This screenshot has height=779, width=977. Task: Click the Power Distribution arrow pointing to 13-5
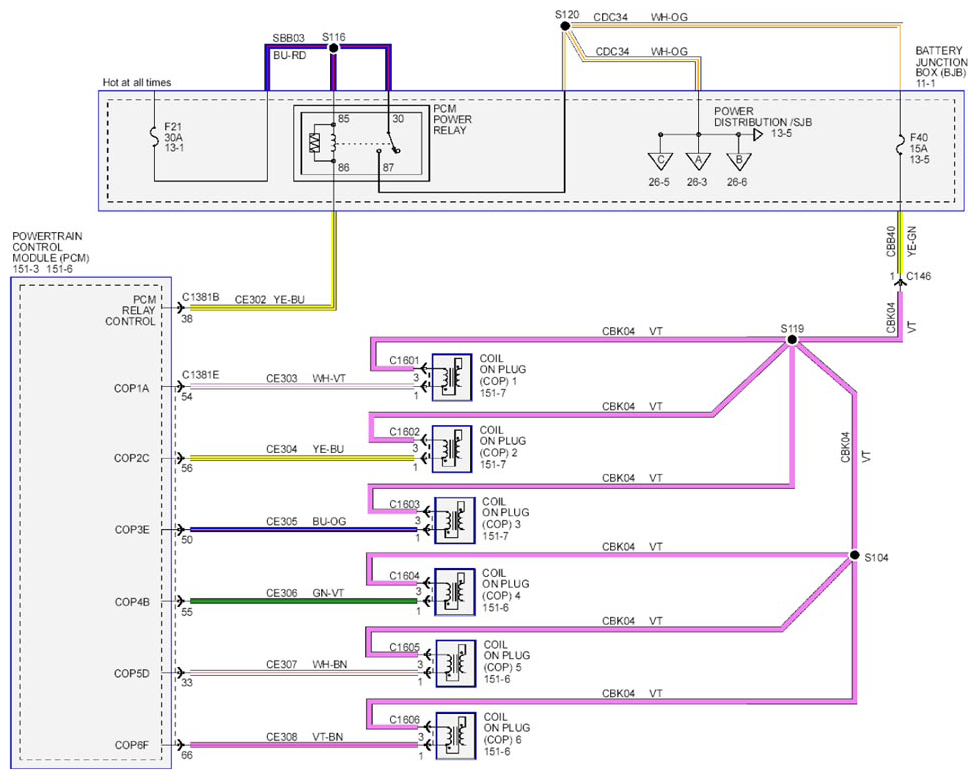[758, 135]
